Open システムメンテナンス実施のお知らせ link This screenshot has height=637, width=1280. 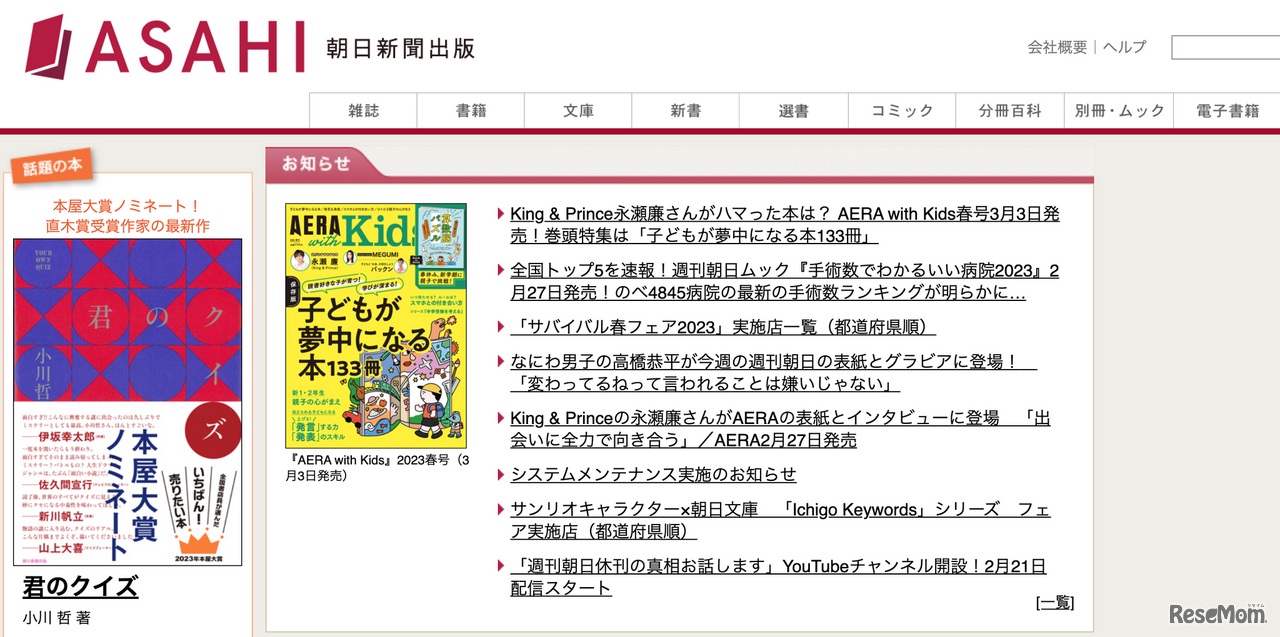click(653, 474)
